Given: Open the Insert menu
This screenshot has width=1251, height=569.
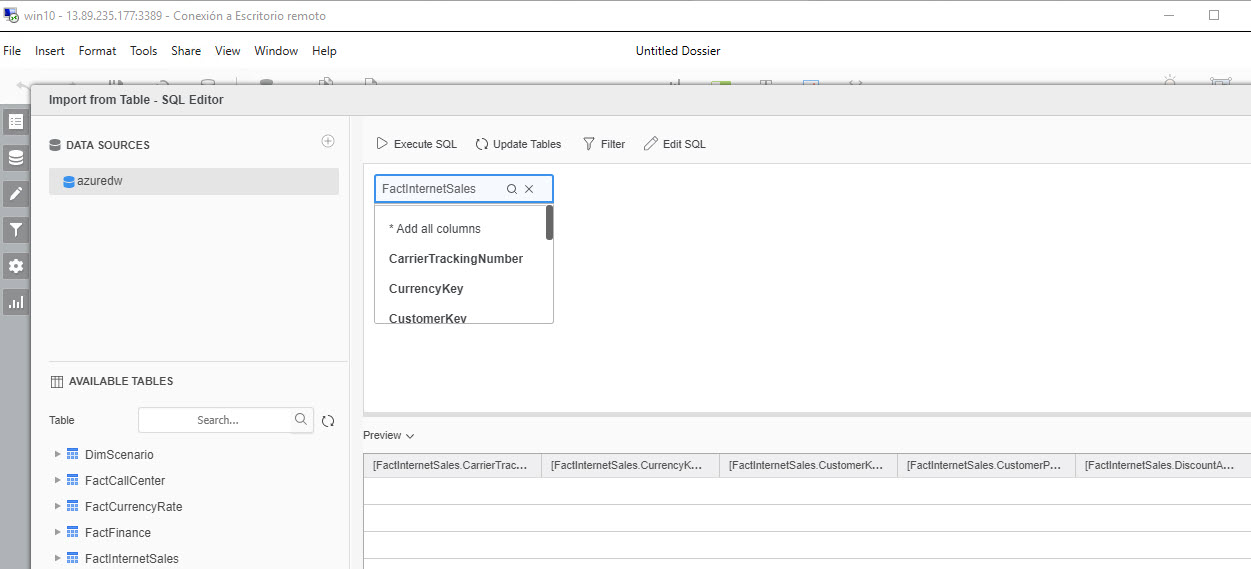Looking at the screenshot, I should (50, 51).
